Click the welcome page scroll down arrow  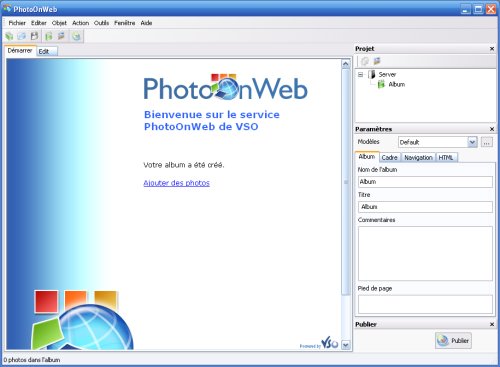point(346,345)
